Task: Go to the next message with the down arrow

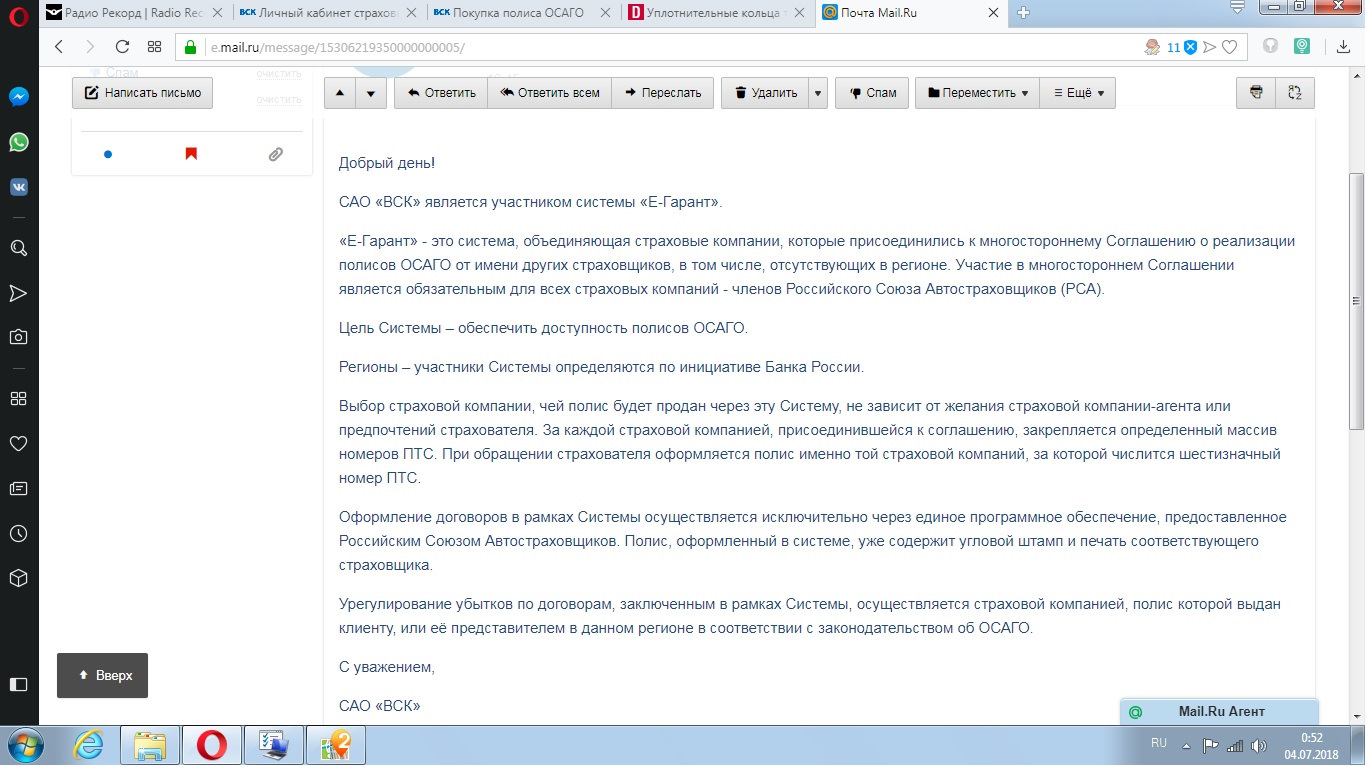Action: [x=371, y=93]
